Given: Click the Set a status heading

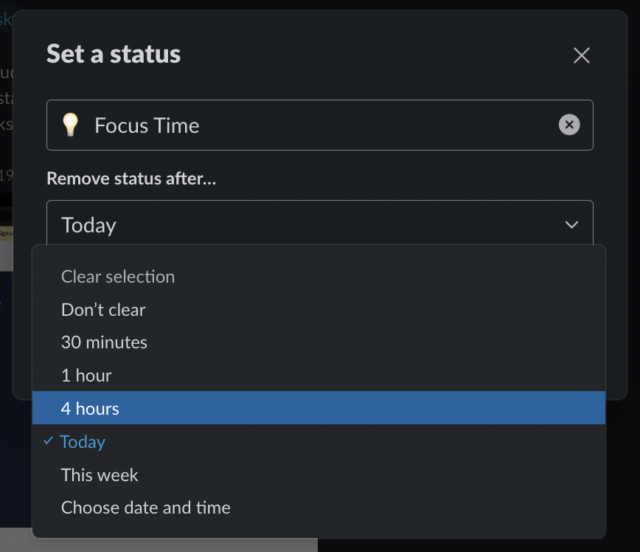Looking at the screenshot, I should click(x=113, y=54).
